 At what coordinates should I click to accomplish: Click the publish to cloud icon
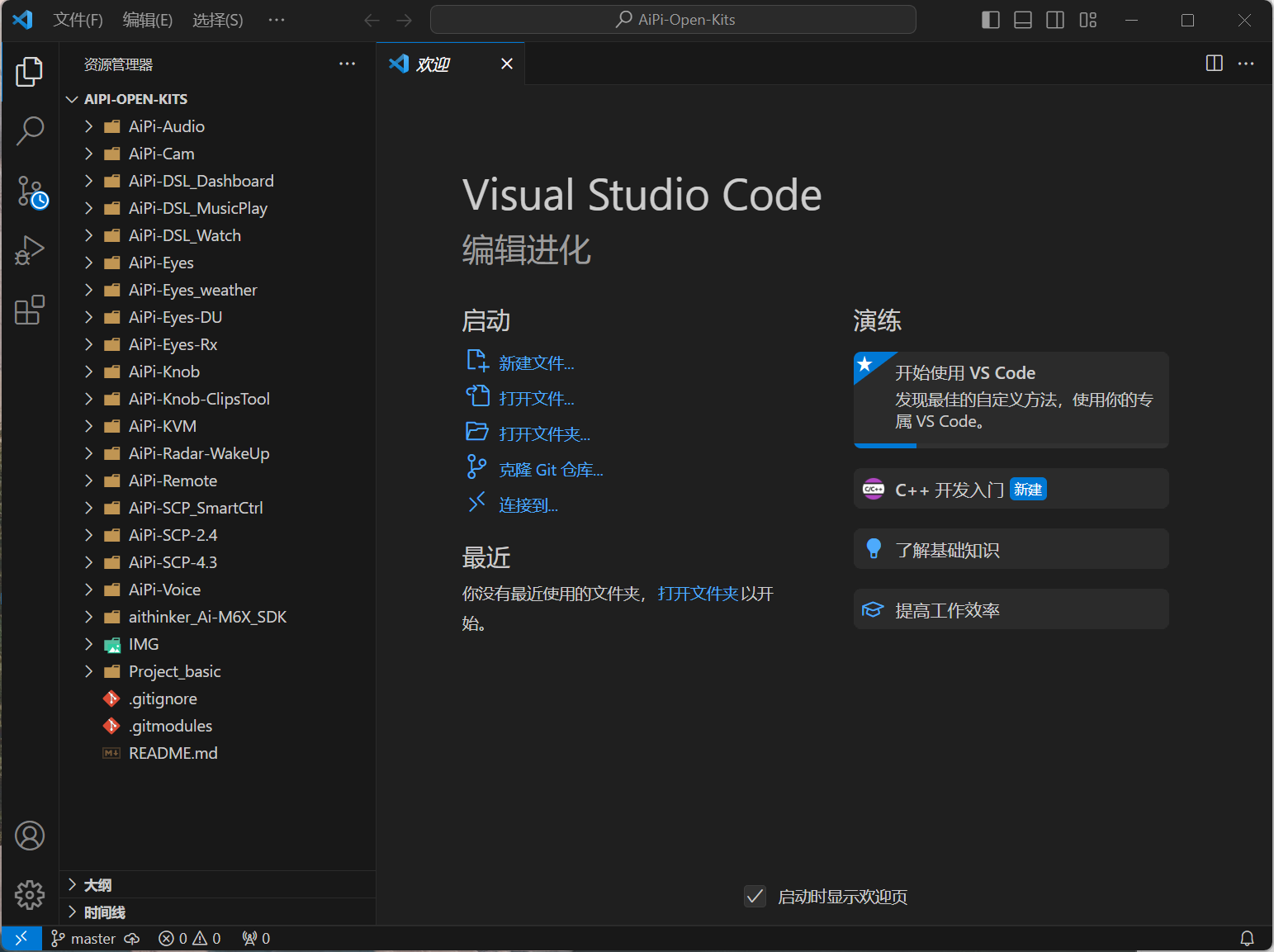[x=132, y=938]
